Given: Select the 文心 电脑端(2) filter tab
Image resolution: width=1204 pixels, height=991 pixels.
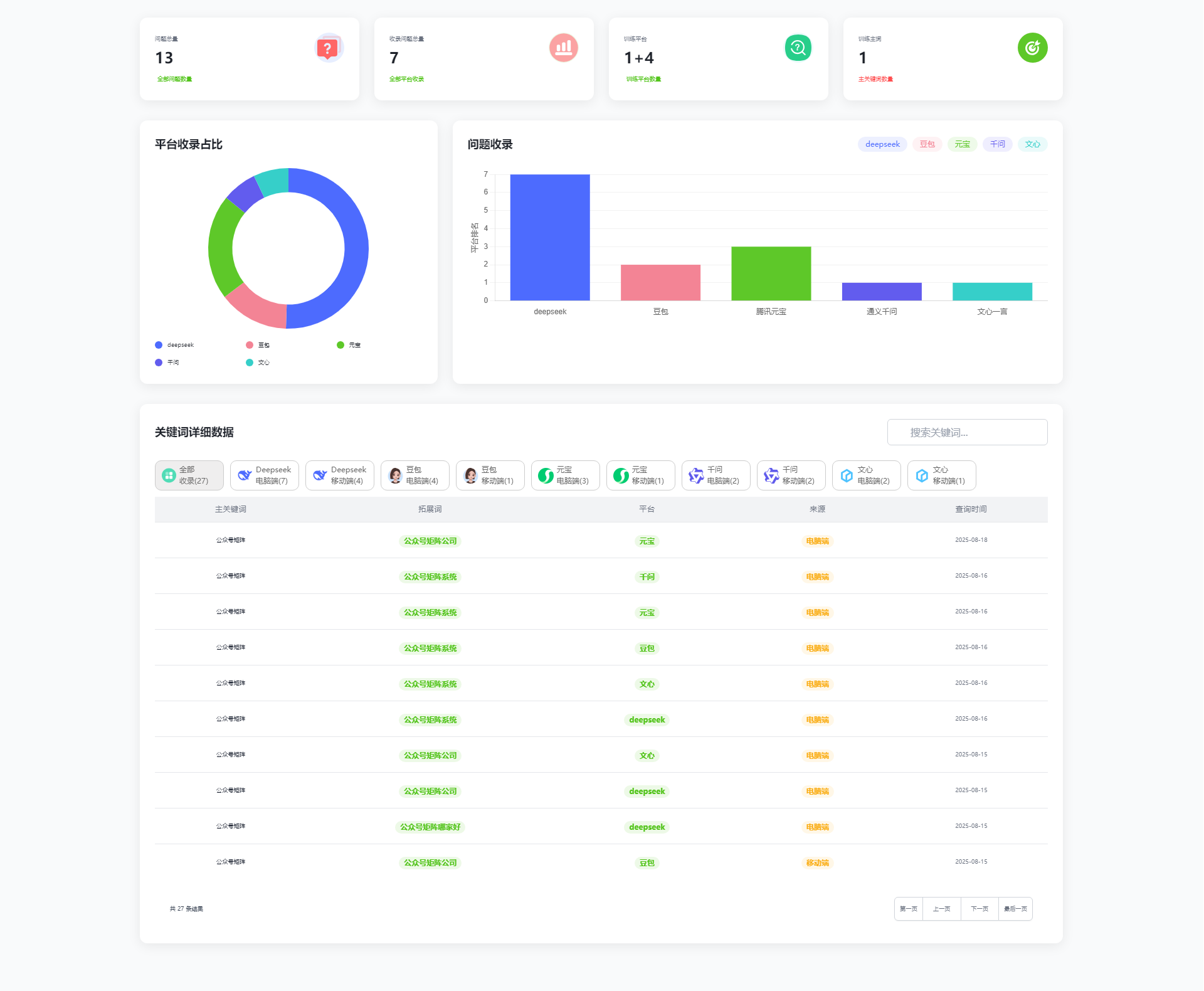Looking at the screenshot, I should pyautogui.click(x=867, y=475).
